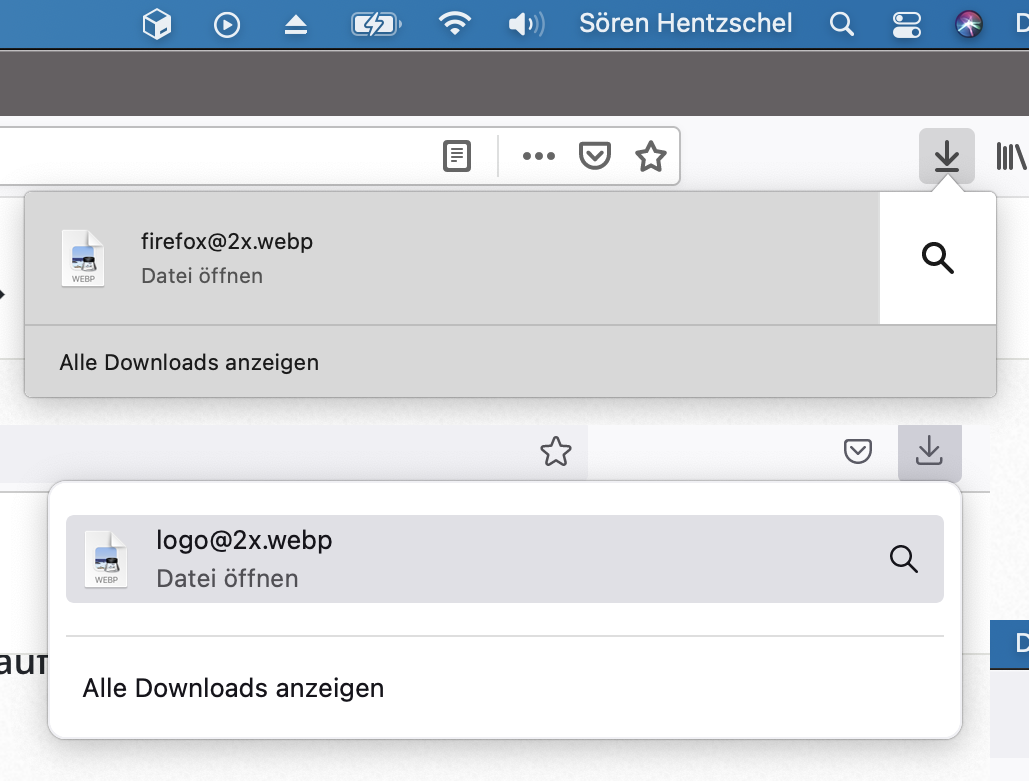Screen dimensions: 1029x781
Task: Show firefox@2x.webp in Finder magnifier
Action: 937,258
